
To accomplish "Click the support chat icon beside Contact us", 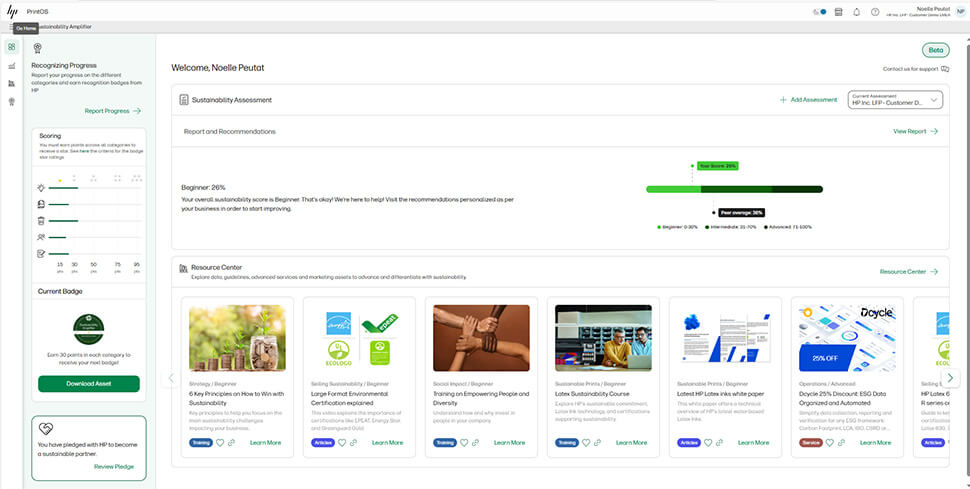I will click(x=945, y=69).
